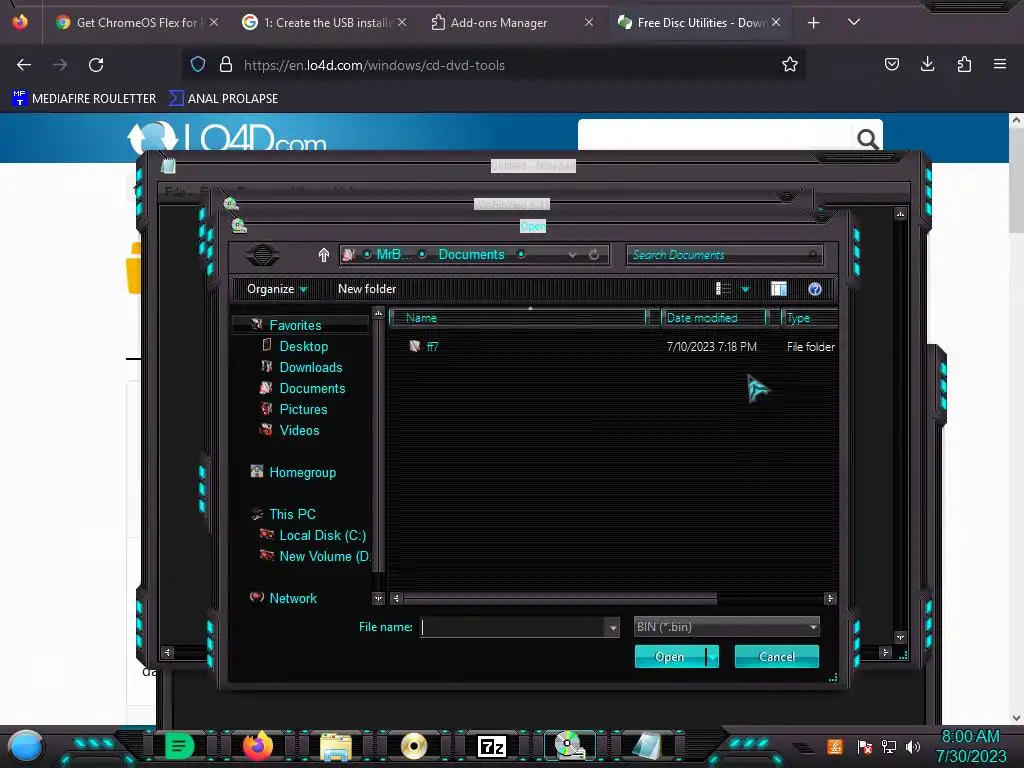Switch to Get ChromeOS Flex browser tab
Image resolution: width=1024 pixels, height=768 pixels.
pos(137,22)
